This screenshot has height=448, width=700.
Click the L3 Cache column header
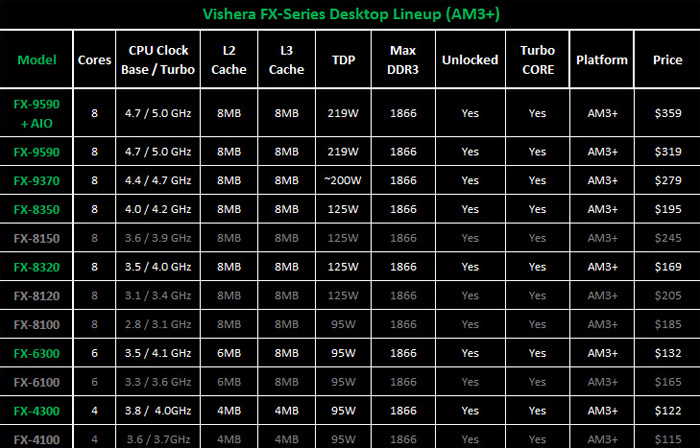point(286,60)
